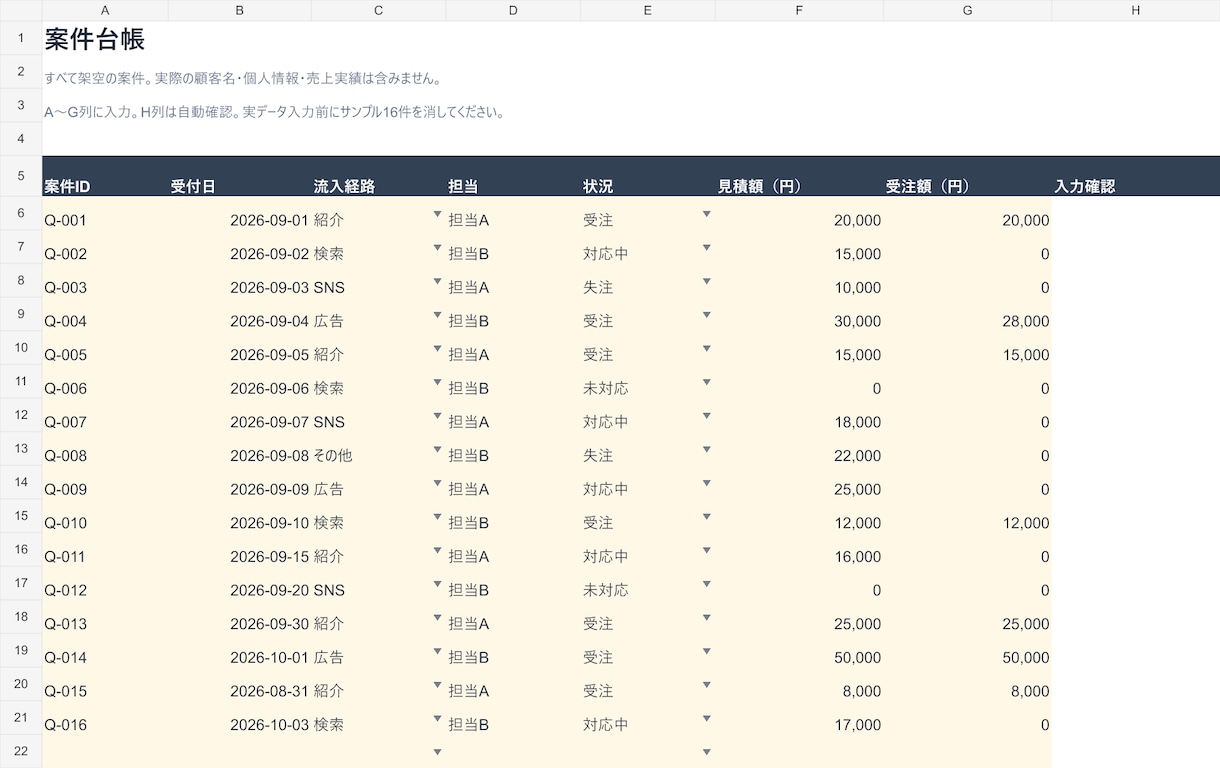1220x768 pixels.
Task: Click SNS in Q-003 row
Action: 329,288
